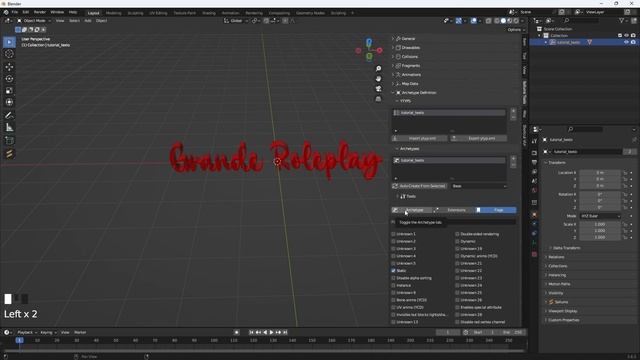Screen dimensions: 640x360
Task: Activate the Select Box tool
Action: click(9, 42)
